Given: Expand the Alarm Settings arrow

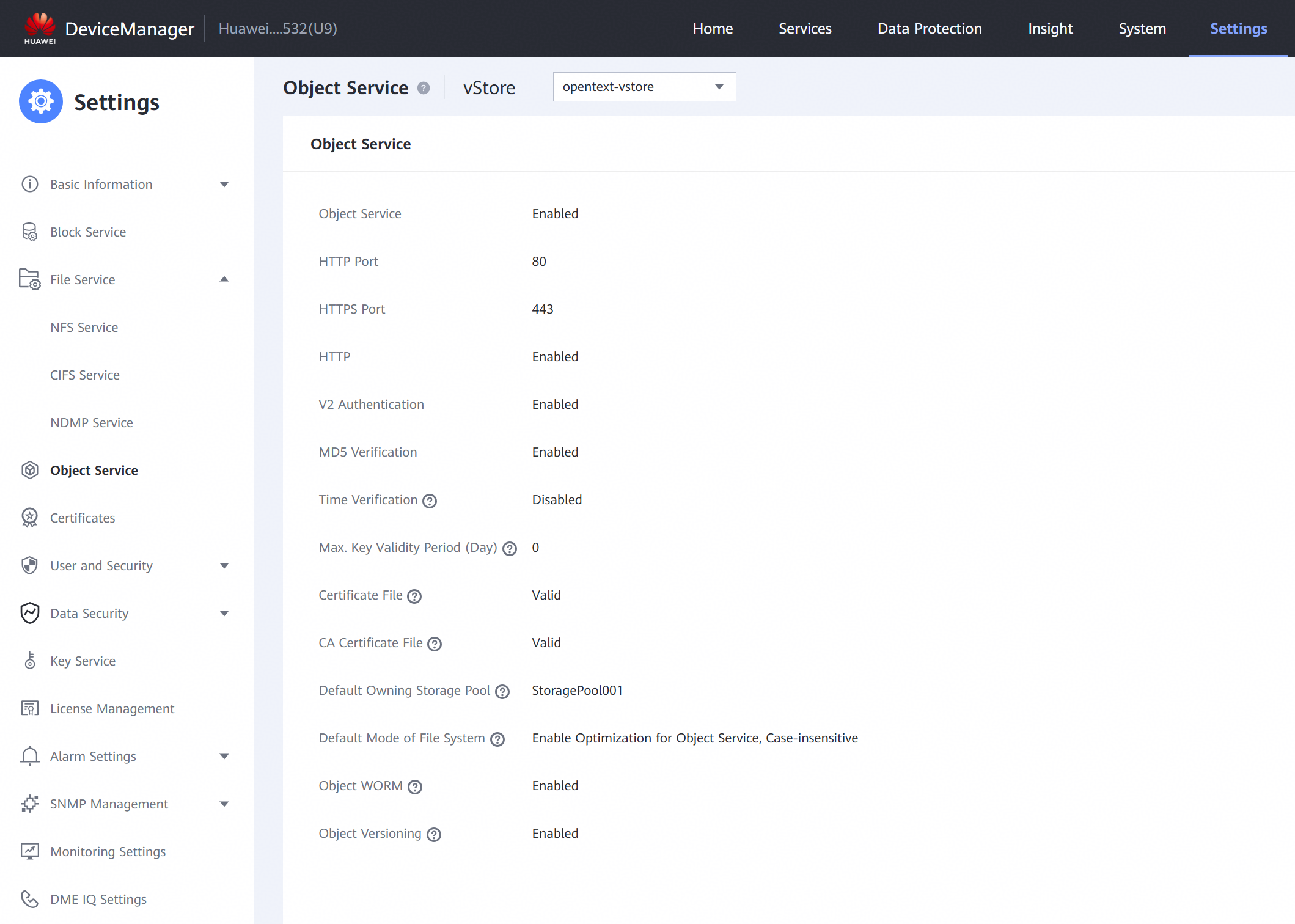Looking at the screenshot, I should (224, 756).
